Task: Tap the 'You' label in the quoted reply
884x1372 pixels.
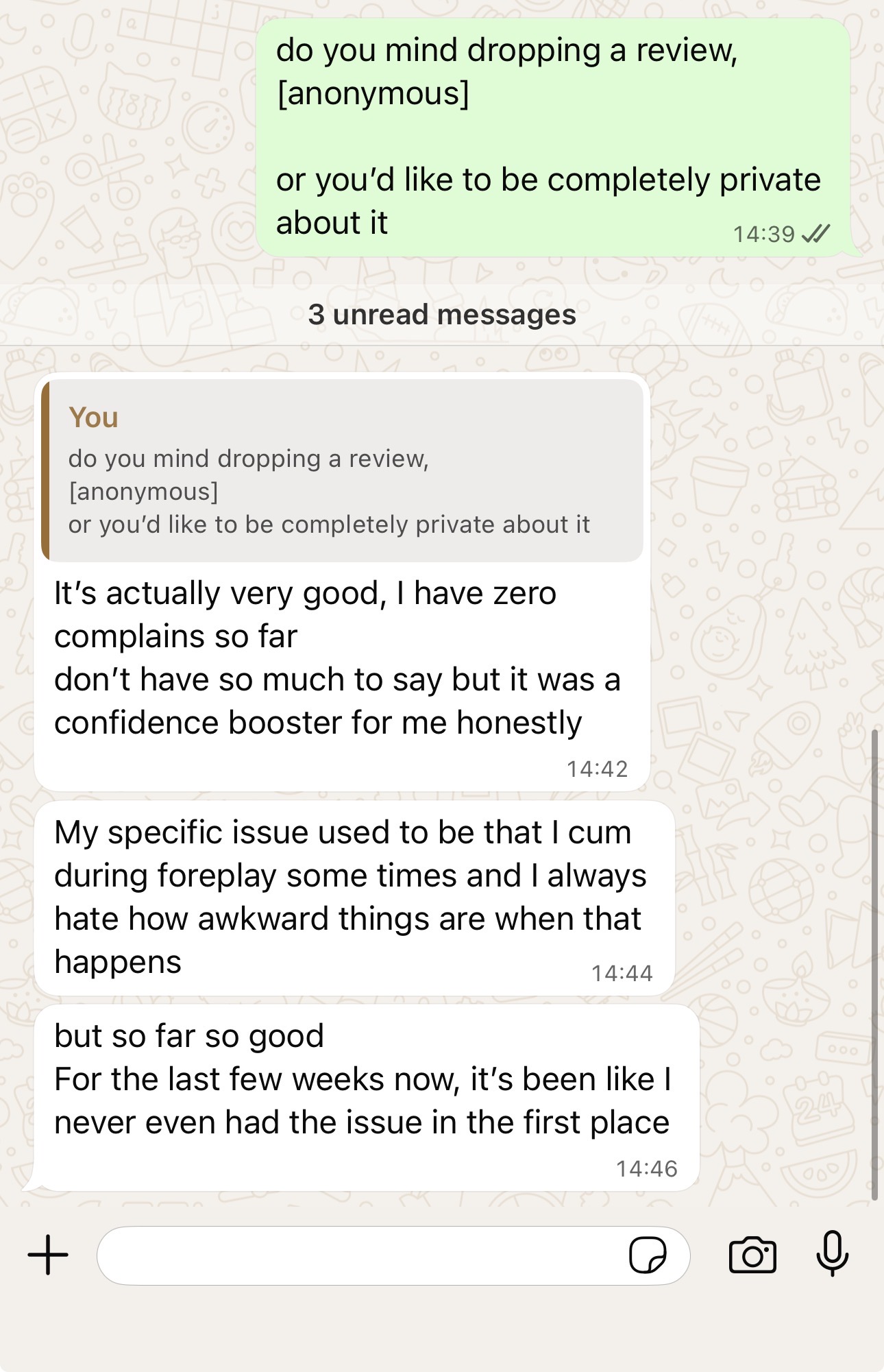Action: 93,416
